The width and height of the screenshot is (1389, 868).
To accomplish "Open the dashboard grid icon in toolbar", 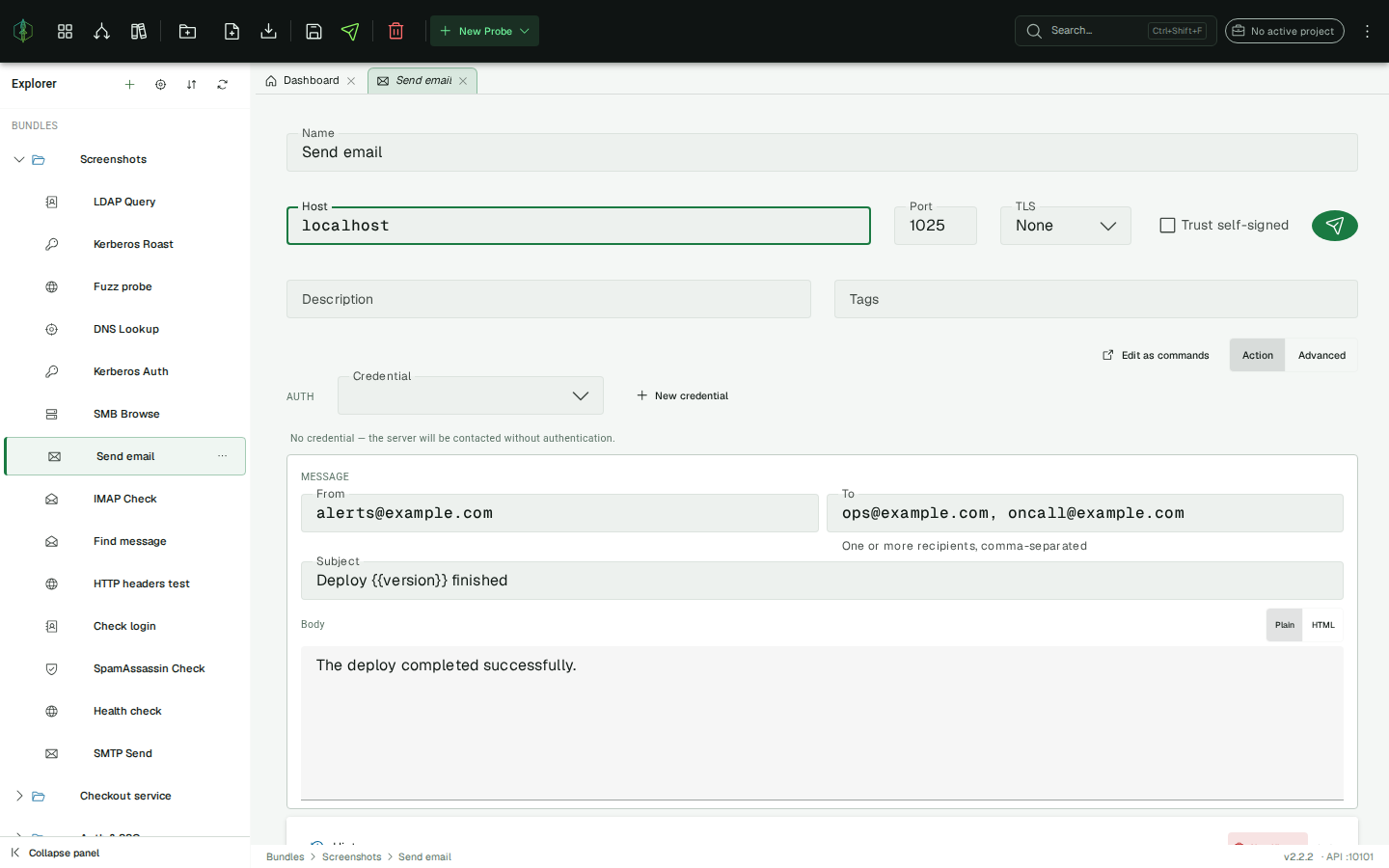I will pos(65,31).
